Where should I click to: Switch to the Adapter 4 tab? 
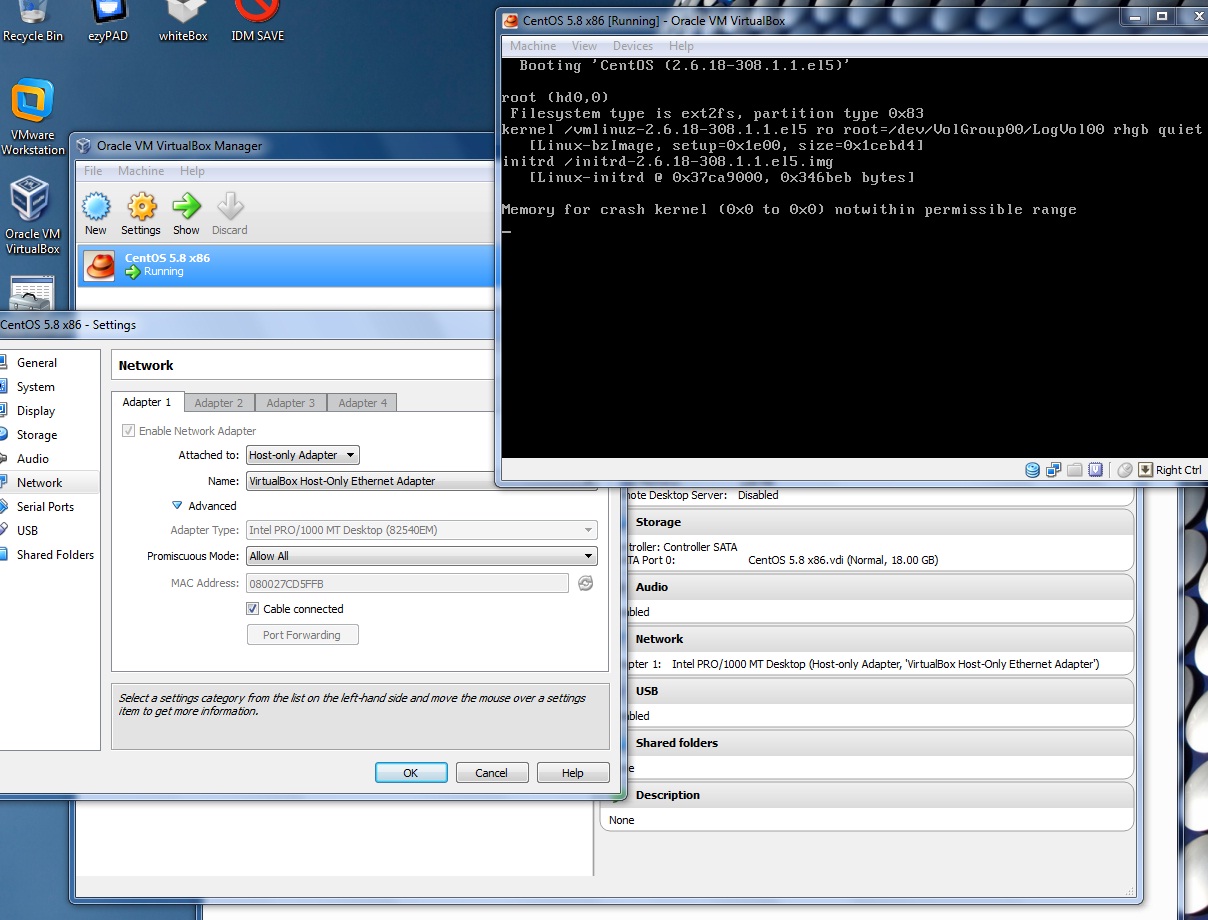pyautogui.click(x=363, y=403)
